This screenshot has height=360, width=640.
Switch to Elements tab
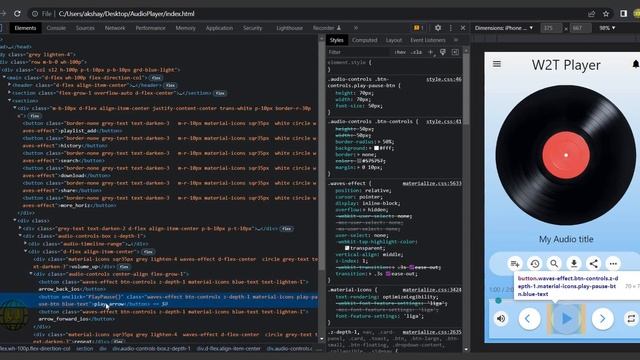[25, 28]
